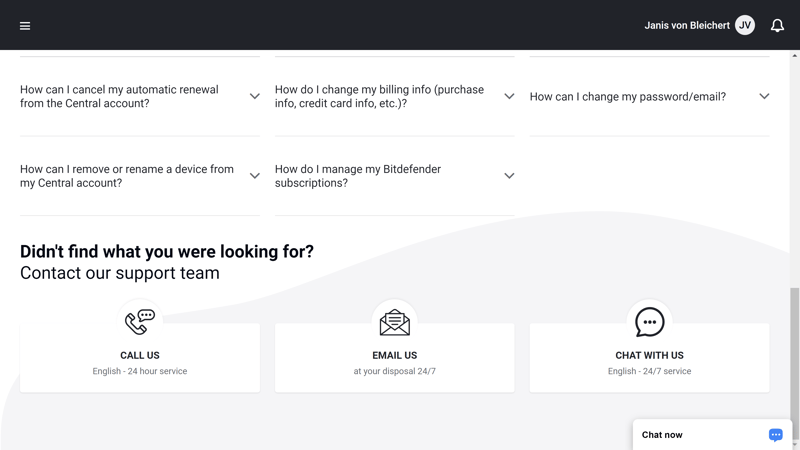This screenshot has width=800, height=450.
Task: Select the CHAT WITH US support card
Action: point(649,357)
